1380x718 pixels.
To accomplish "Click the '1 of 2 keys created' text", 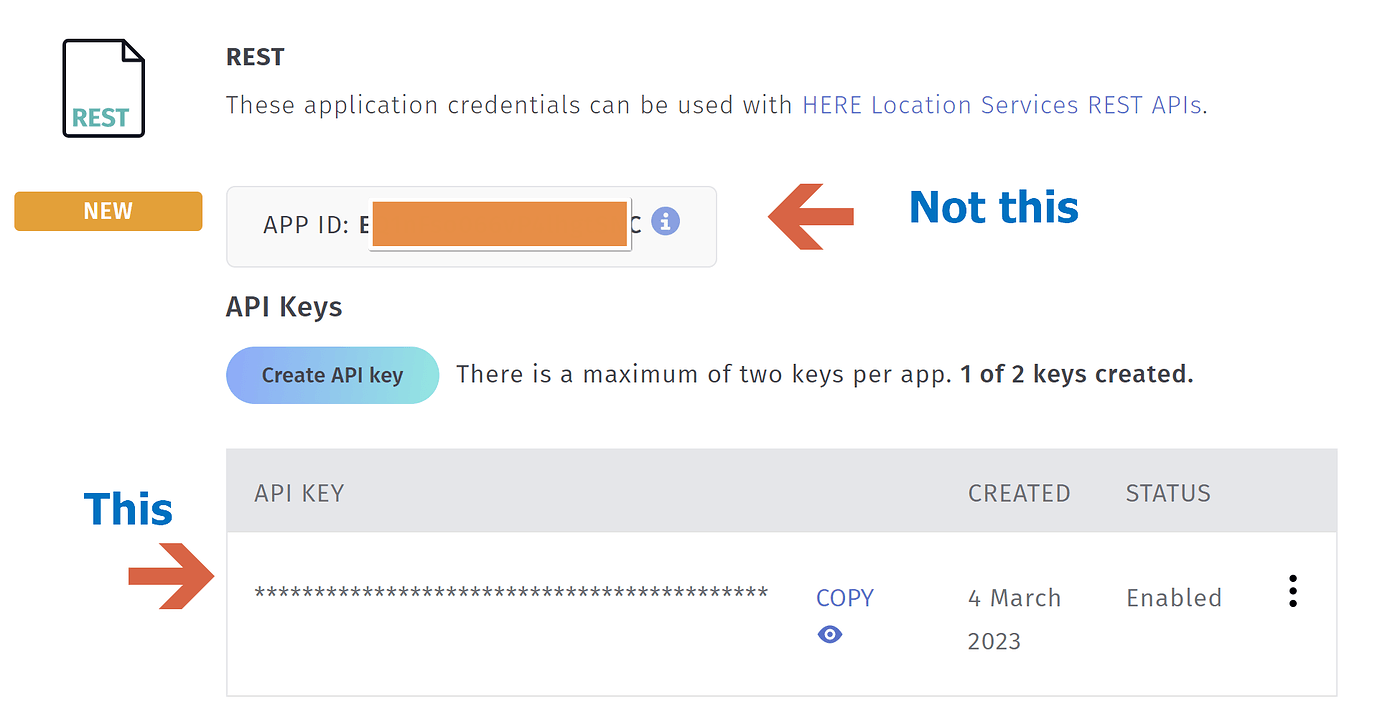I will [1080, 373].
